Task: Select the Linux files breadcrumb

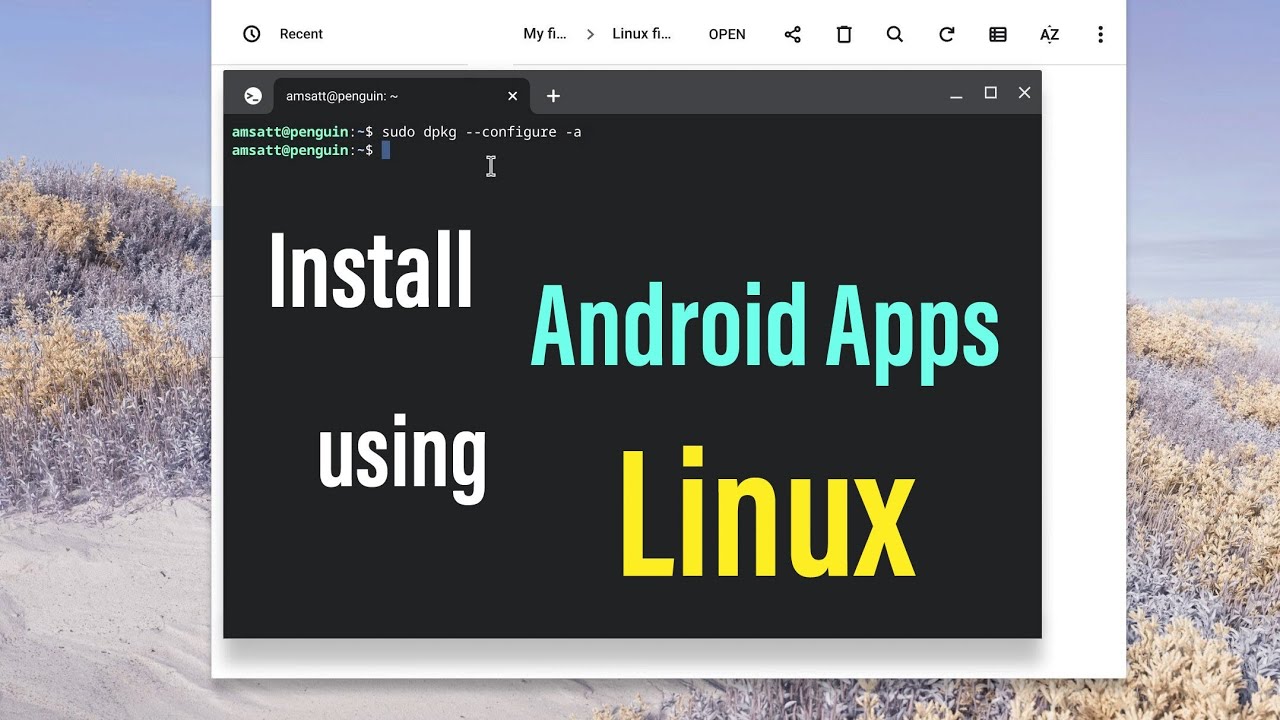Action: click(x=641, y=34)
